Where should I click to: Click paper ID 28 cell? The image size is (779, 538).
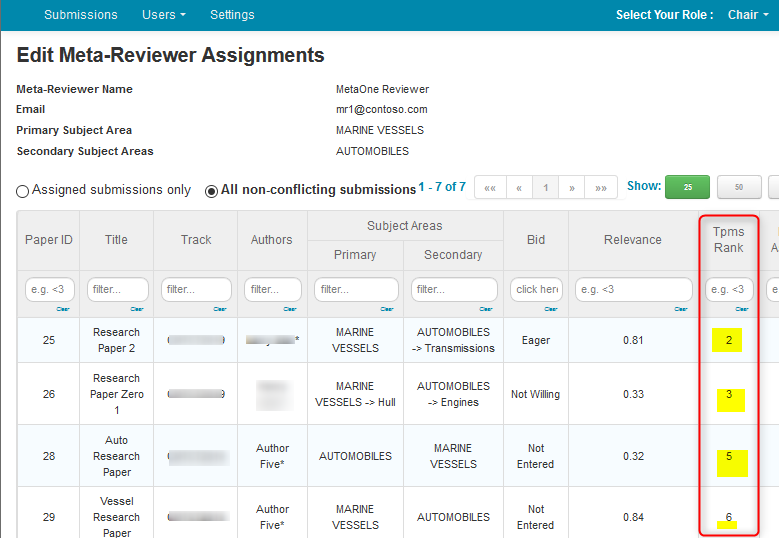[x=49, y=456]
